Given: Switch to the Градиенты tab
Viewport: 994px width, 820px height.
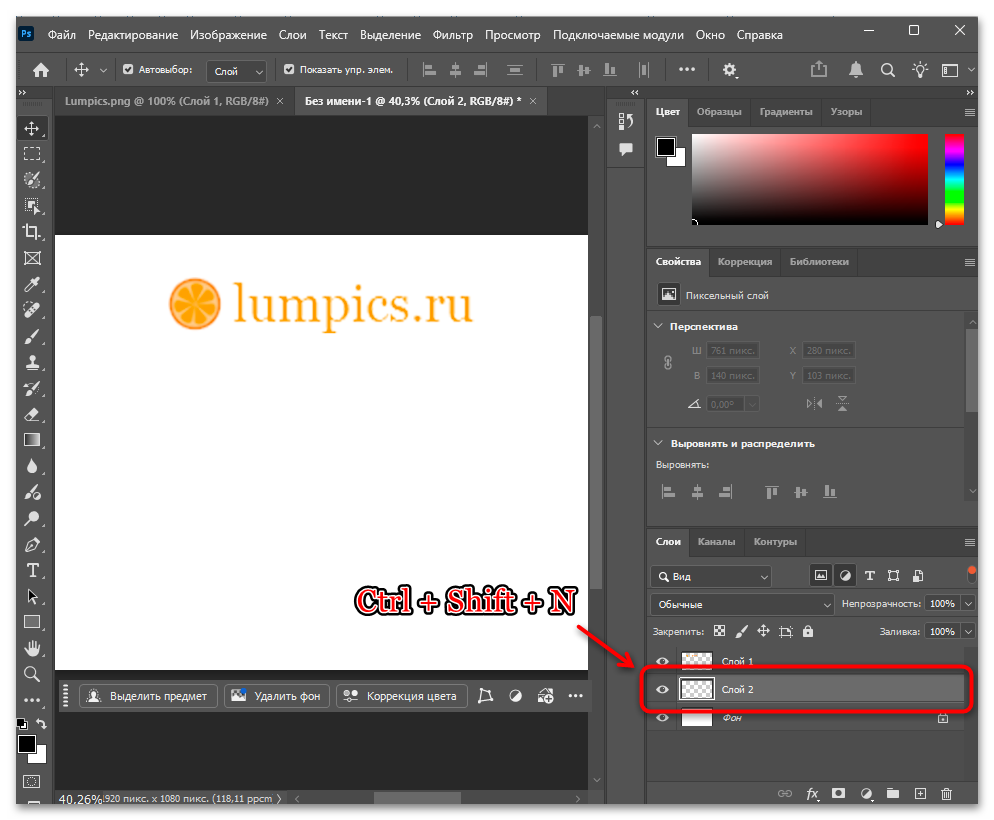Looking at the screenshot, I should pos(786,112).
